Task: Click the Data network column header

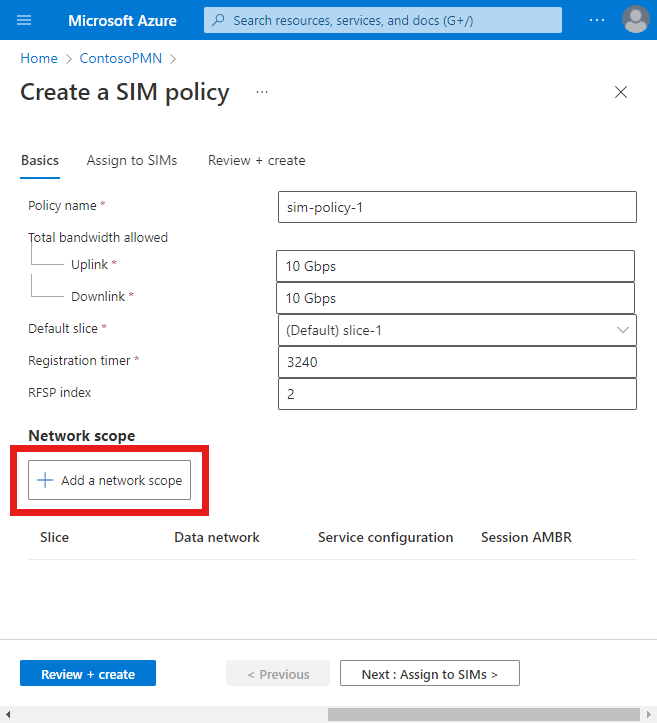Action: coord(217,537)
